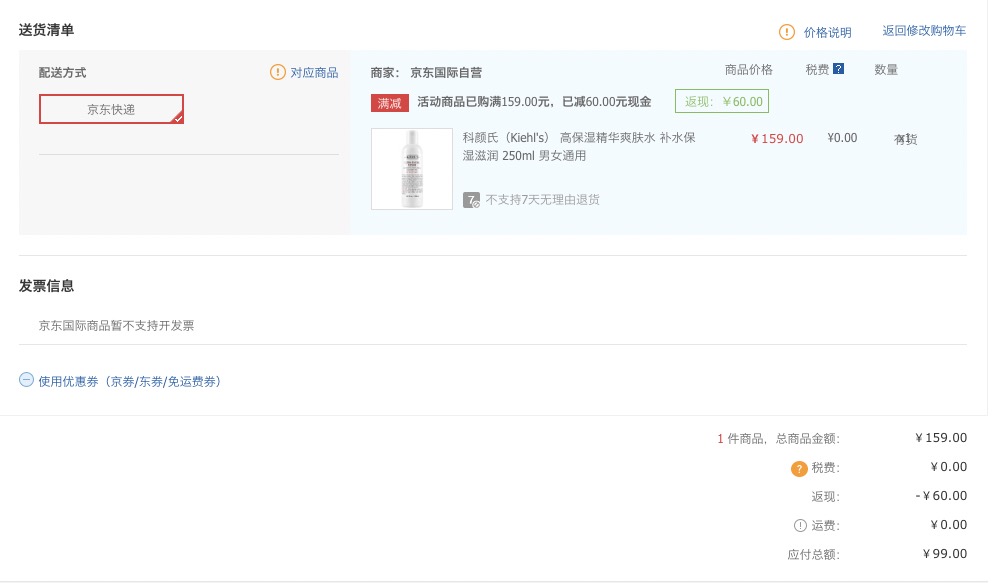The height and width of the screenshot is (583, 998).
Task: Click 不支持7天无理由退货 text
Action: pos(543,200)
